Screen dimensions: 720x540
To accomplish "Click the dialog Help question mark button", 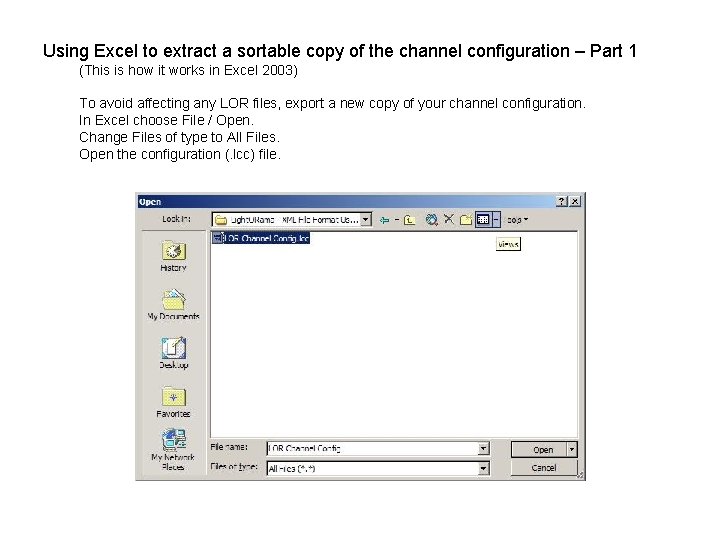I will point(562,202).
